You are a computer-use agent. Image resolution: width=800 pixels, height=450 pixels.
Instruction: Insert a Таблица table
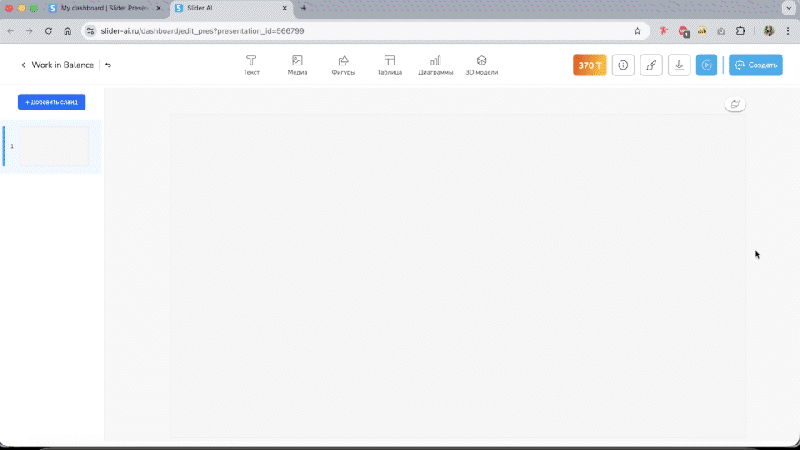point(390,65)
